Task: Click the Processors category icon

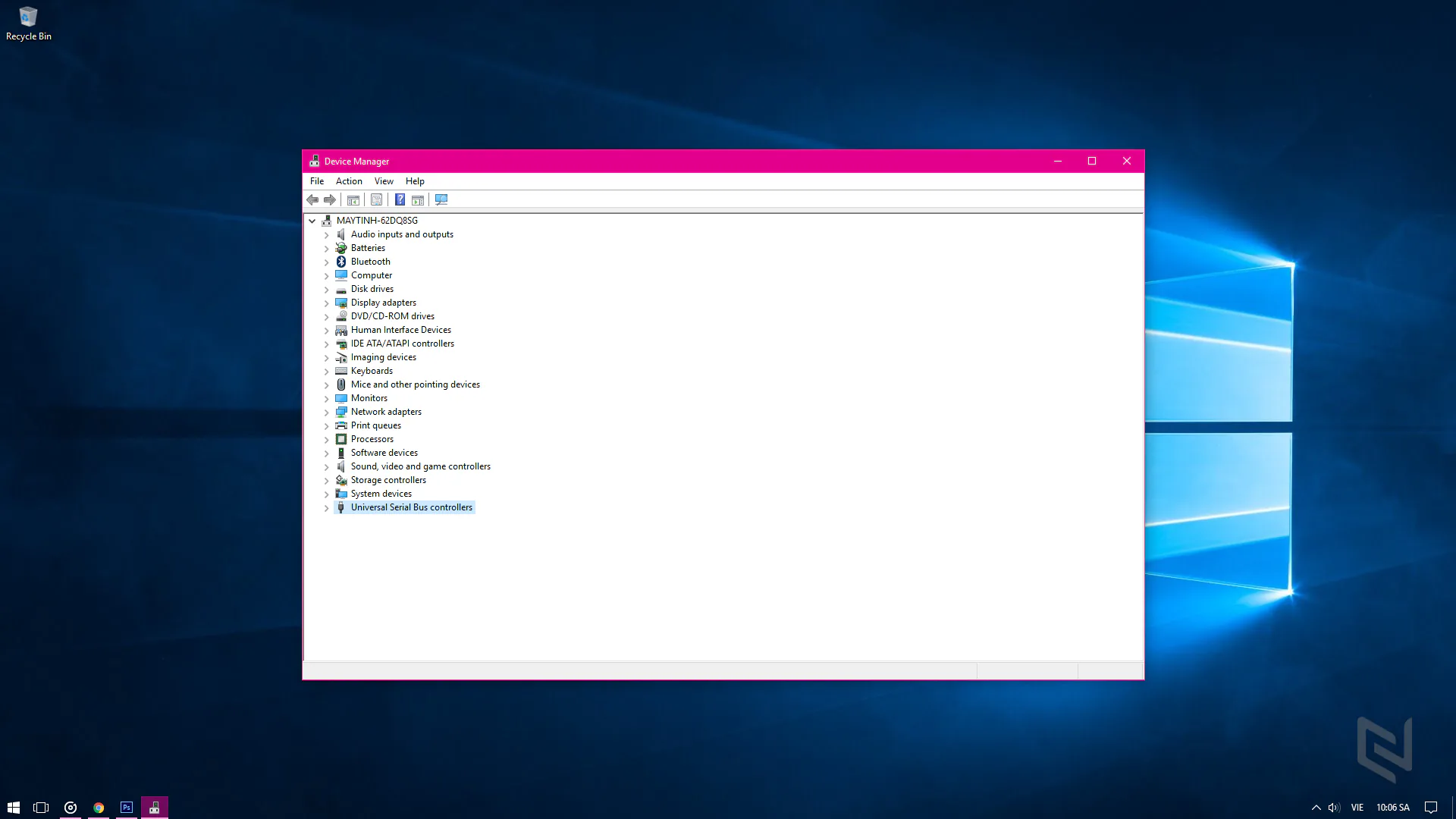Action: coord(341,439)
